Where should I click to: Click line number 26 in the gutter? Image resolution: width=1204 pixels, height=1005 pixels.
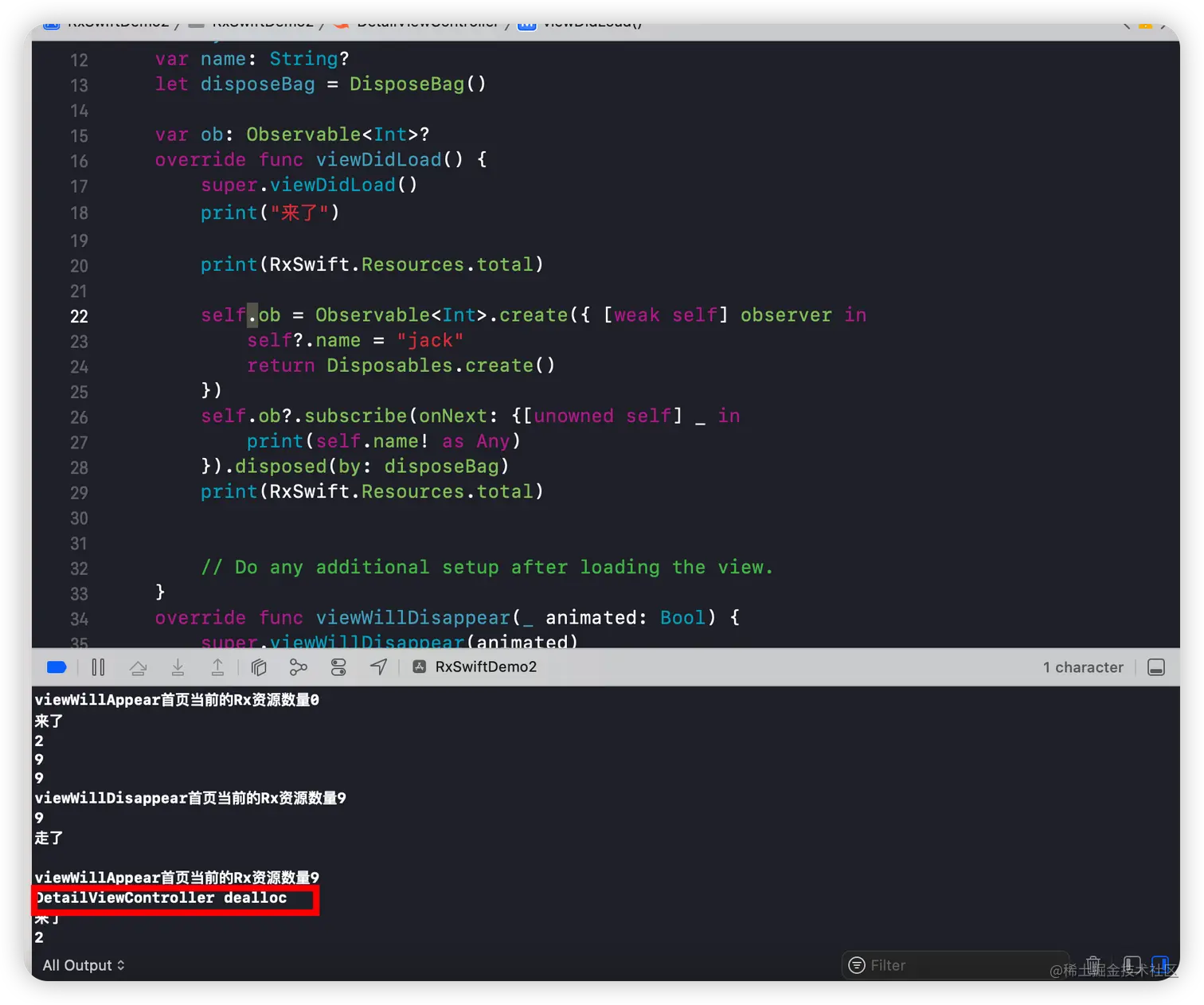point(79,417)
